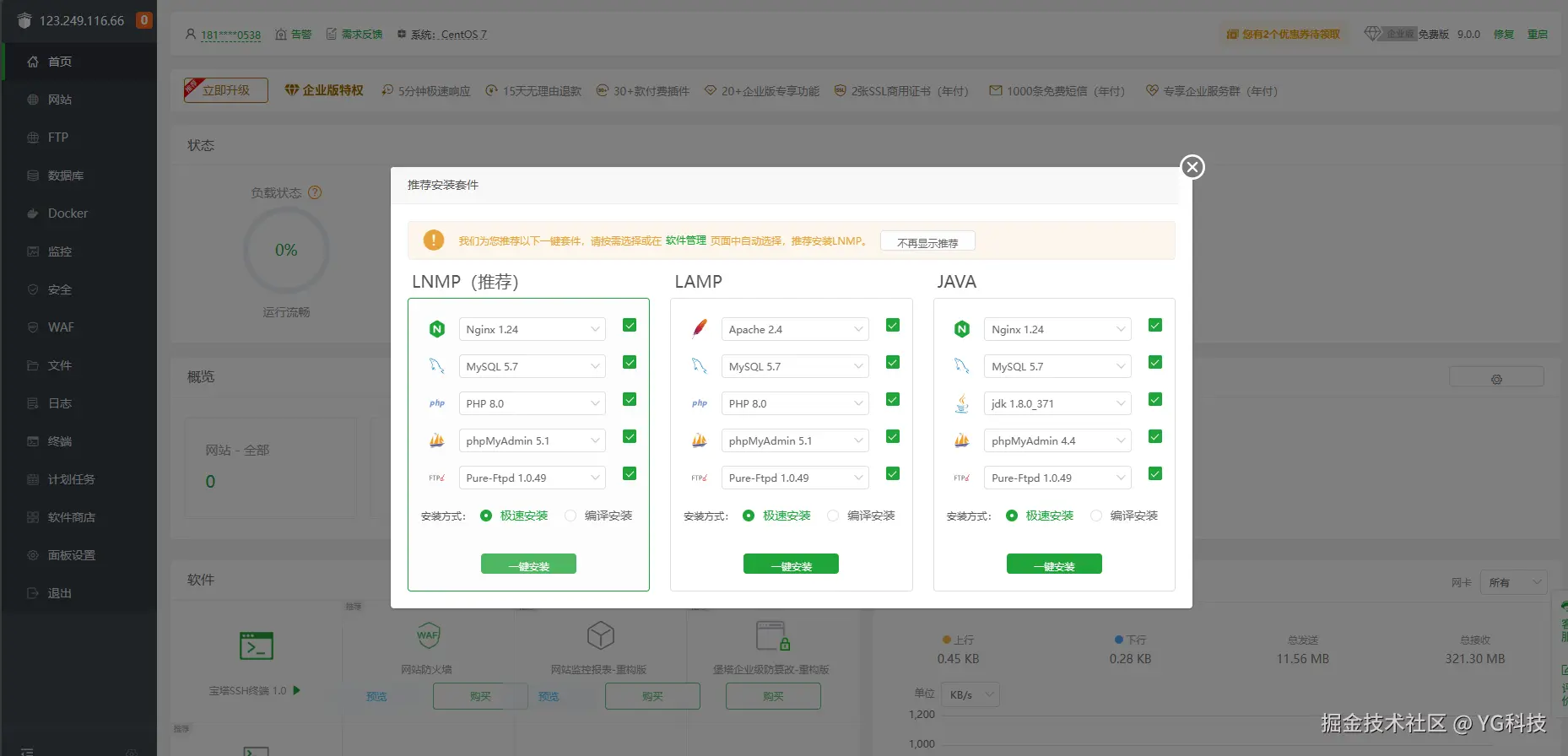The height and width of the screenshot is (756, 1568).
Task: Click the Pure-Ftpd FTP icon in LNMP panel
Action: point(437,478)
